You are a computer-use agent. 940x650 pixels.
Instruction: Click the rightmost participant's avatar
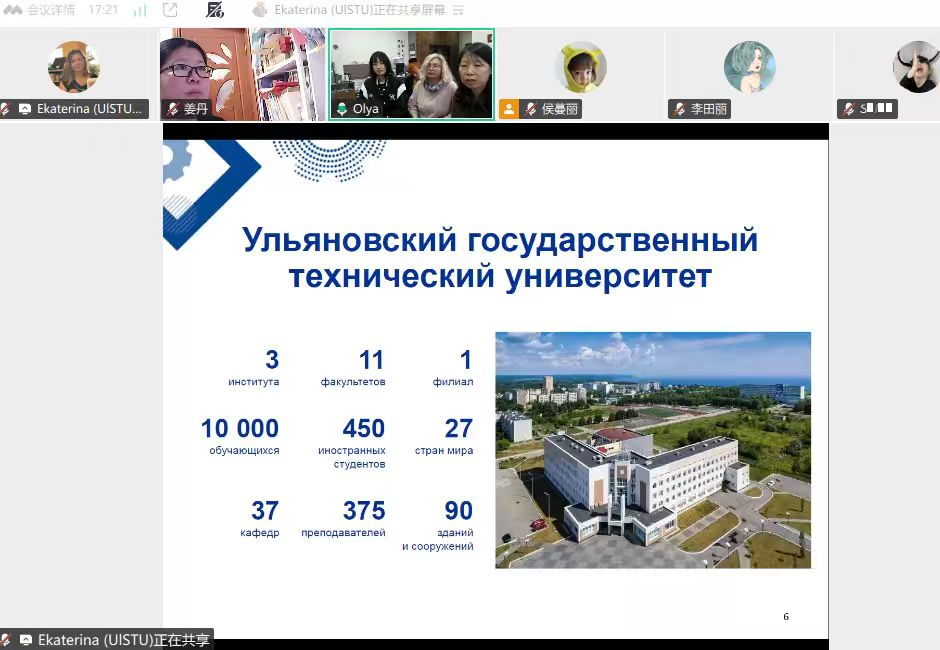(915, 67)
